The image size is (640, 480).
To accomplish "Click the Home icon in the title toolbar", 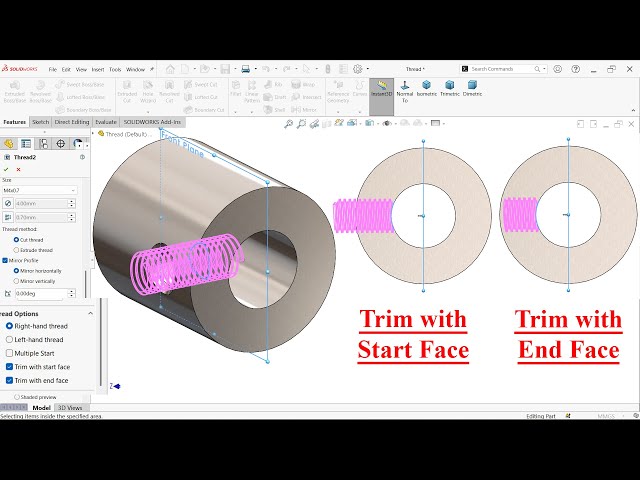I will click(x=170, y=69).
